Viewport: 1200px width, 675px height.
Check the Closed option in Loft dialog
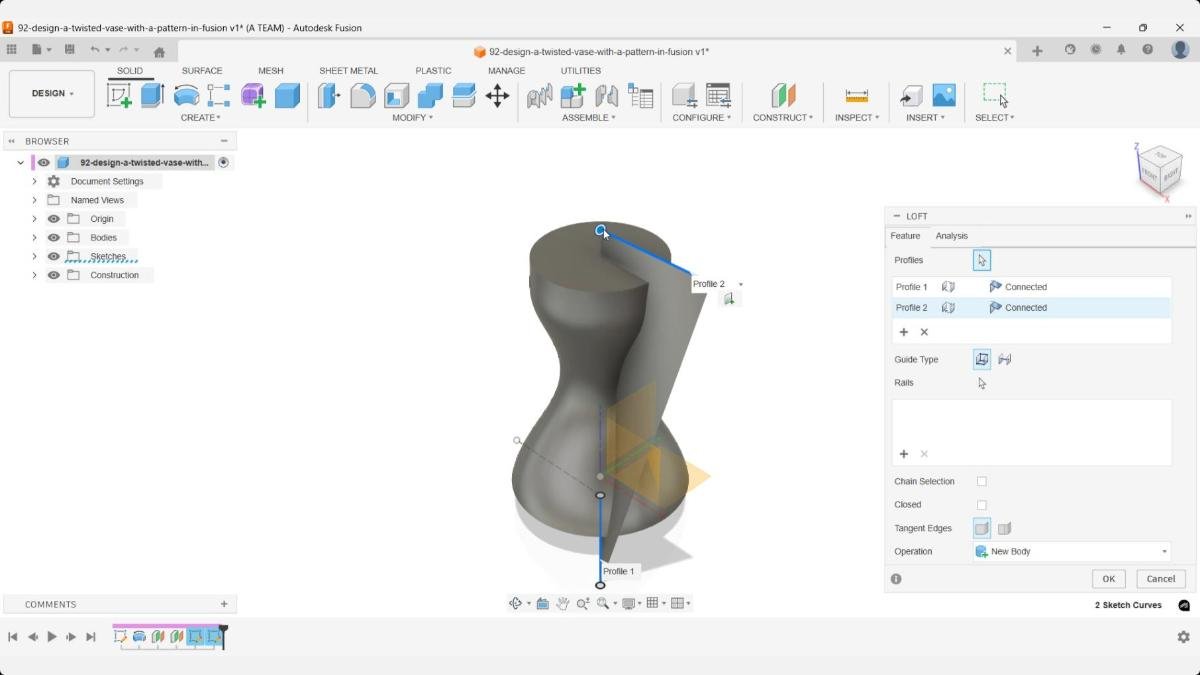[x=981, y=504]
